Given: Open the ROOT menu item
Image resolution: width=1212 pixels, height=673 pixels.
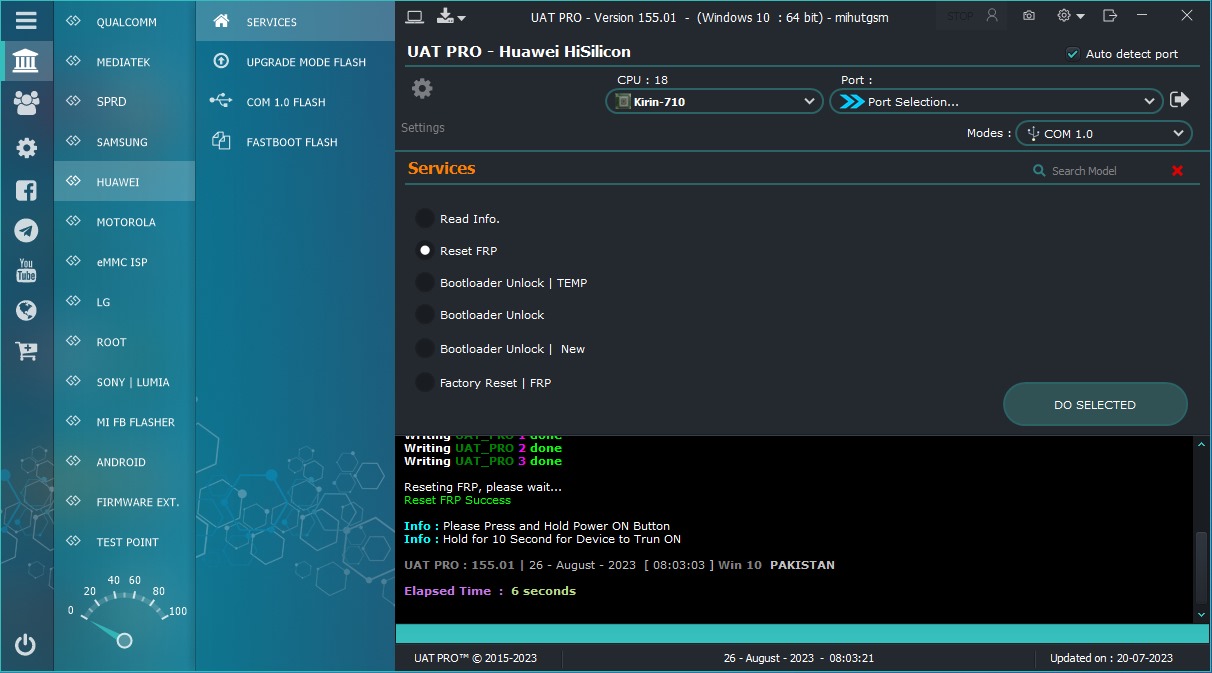Looking at the screenshot, I should [x=125, y=341].
